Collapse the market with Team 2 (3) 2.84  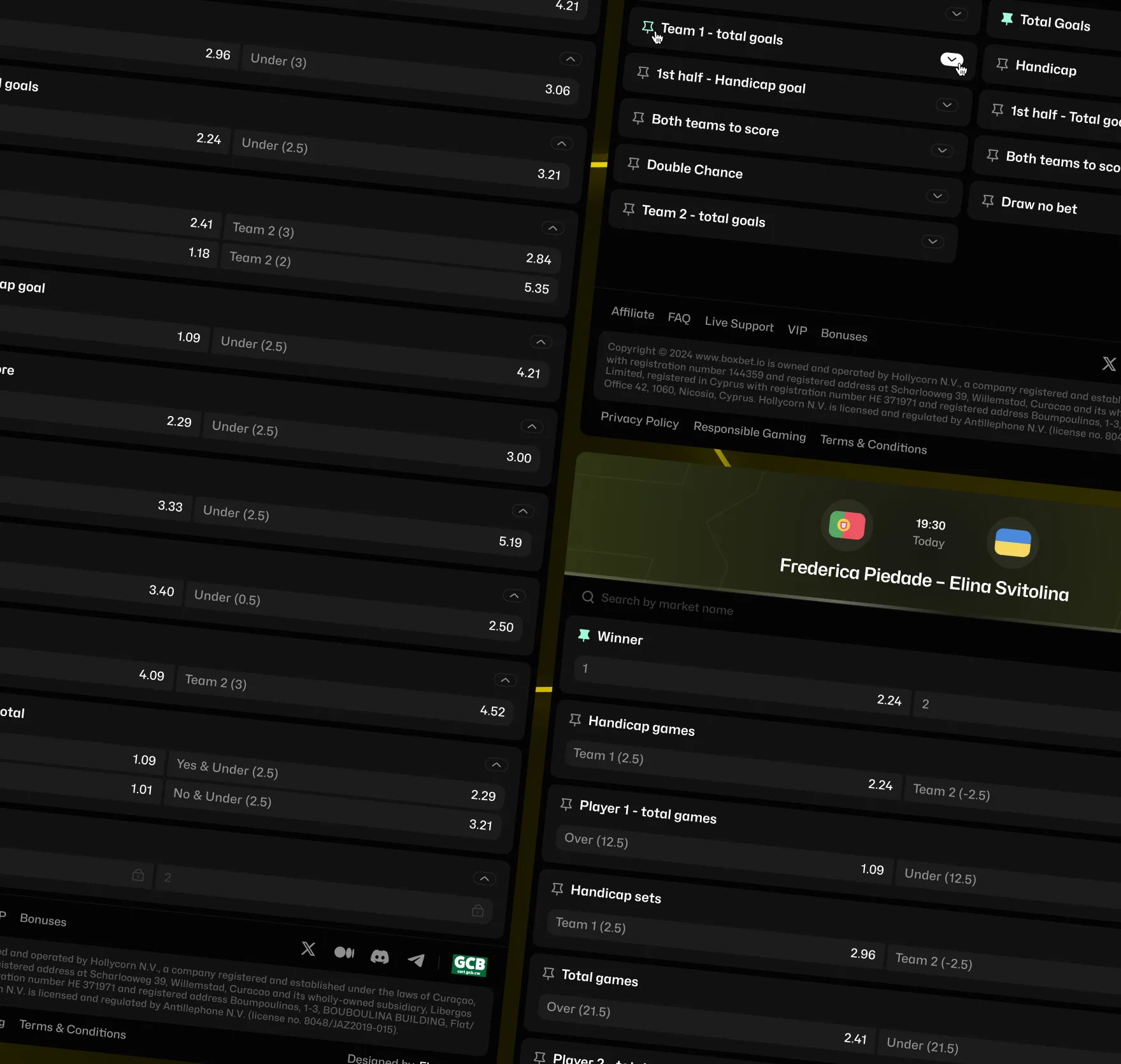(x=553, y=228)
